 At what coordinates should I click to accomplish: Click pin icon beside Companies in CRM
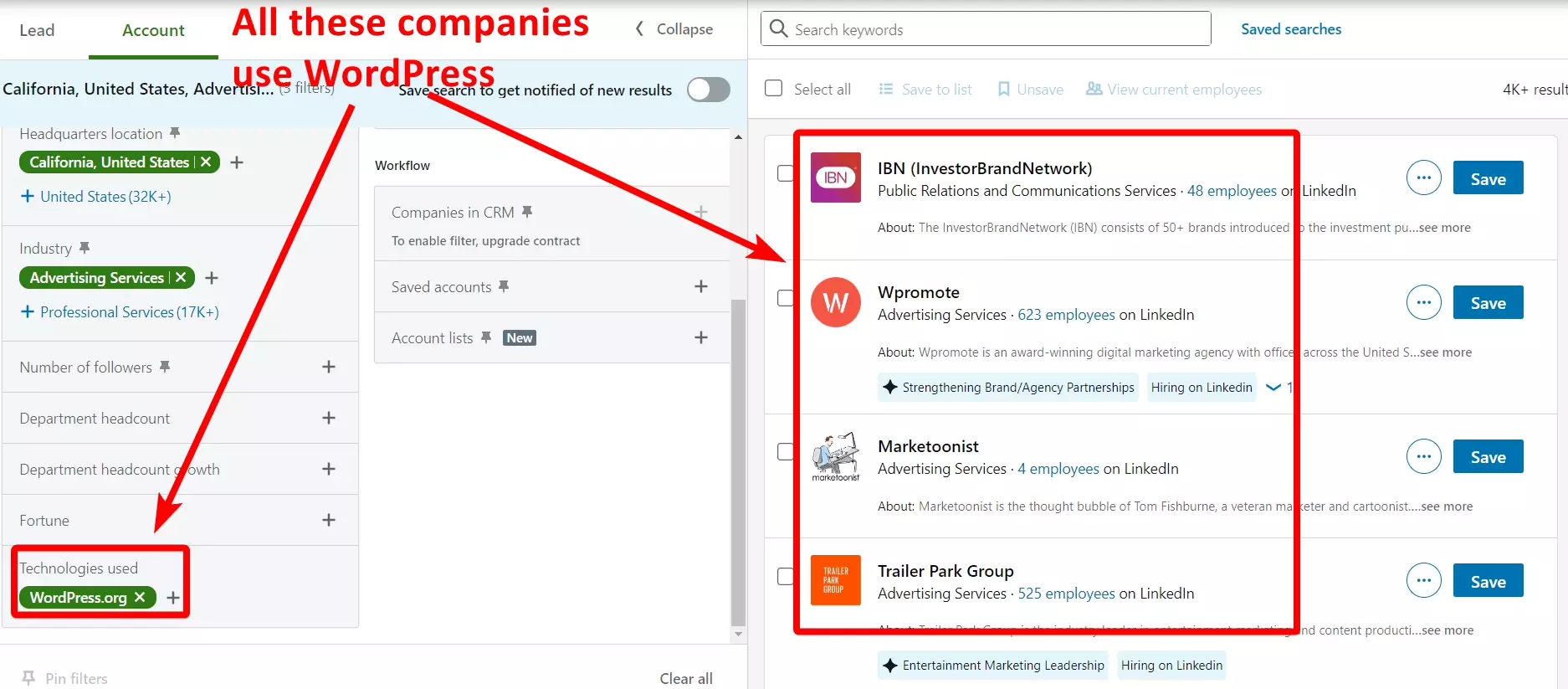pos(527,212)
